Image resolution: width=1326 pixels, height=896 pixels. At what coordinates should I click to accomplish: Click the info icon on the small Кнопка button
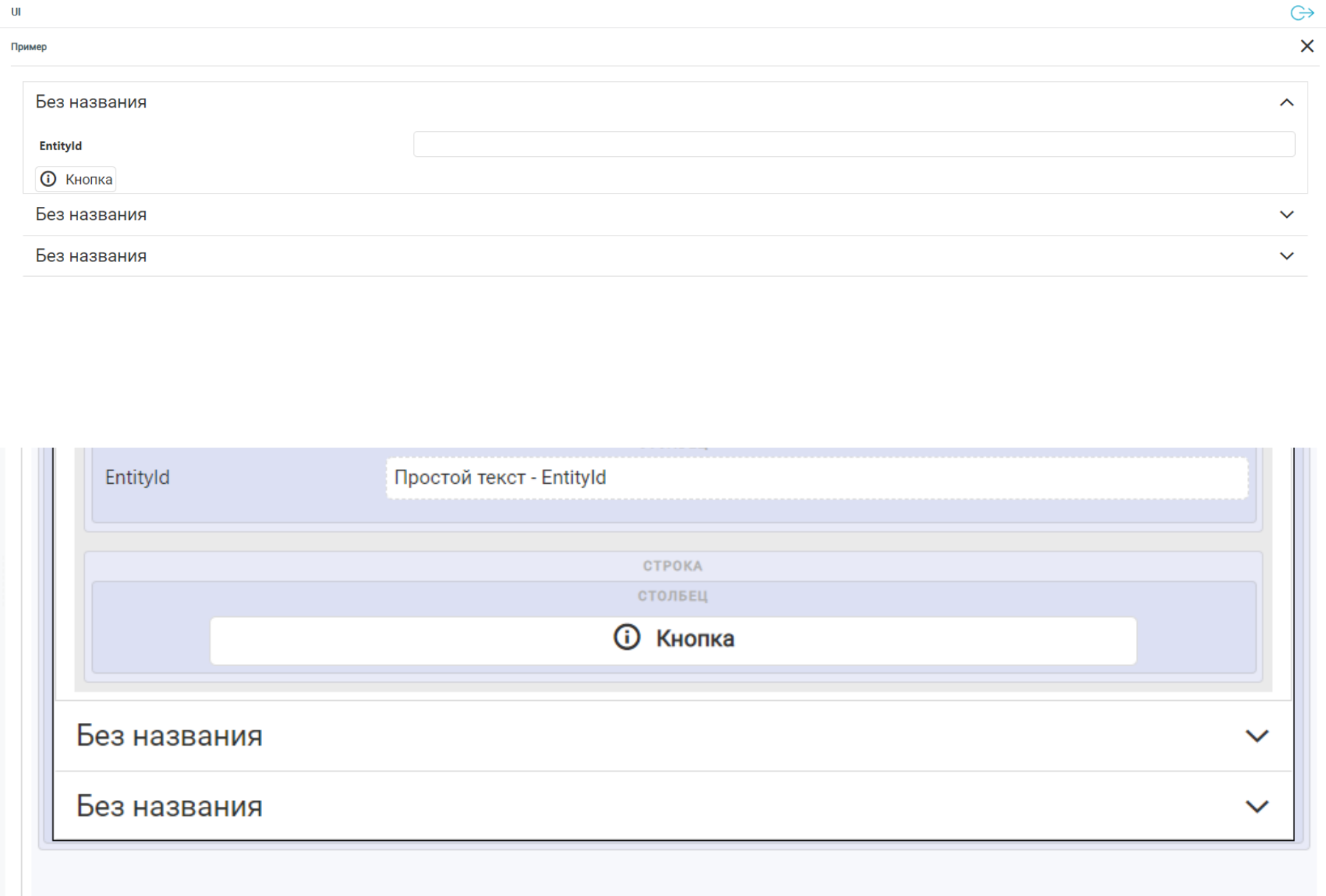pos(49,179)
